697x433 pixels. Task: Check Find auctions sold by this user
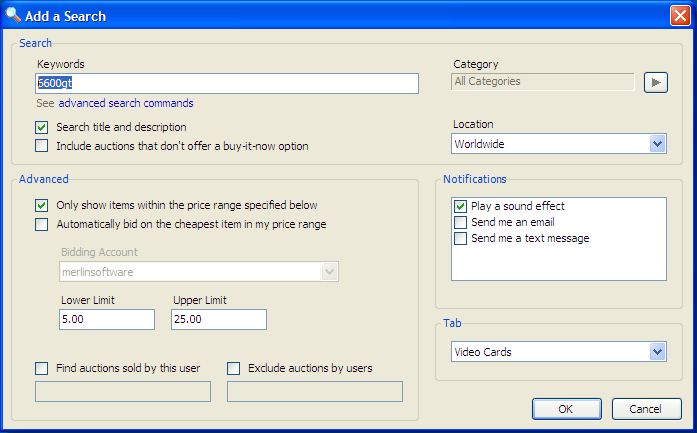[42, 368]
